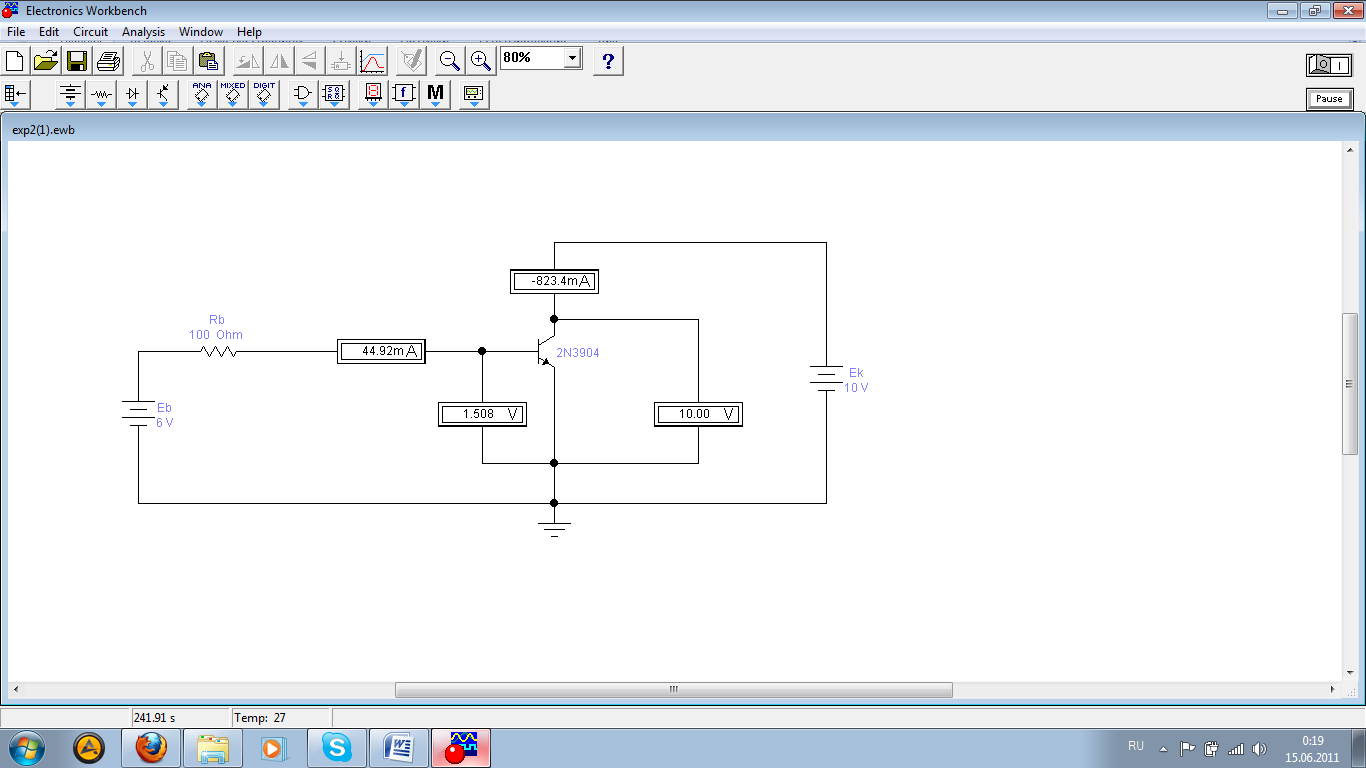Open Word from the taskbar
Image resolution: width=1366 pixels, height=768 pixels.
click(x=399, y=748)
